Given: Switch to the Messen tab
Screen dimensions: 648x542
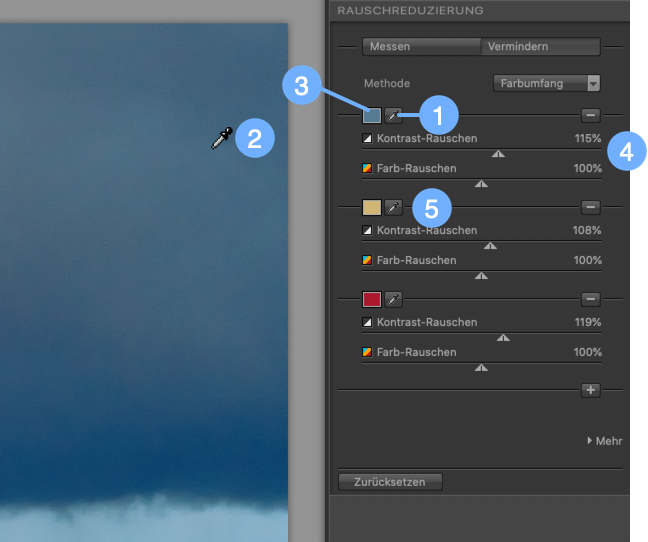Looking at the screenshot, I should click(x=422, y=46).
